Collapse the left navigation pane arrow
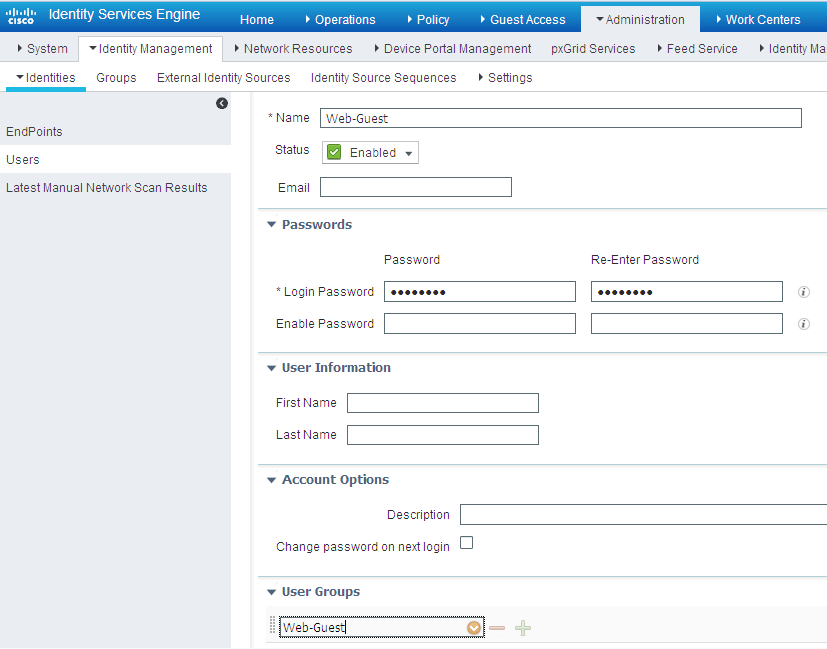Image resolution: width=827 pixels, height=649 pixels. (x=221, y=103)
